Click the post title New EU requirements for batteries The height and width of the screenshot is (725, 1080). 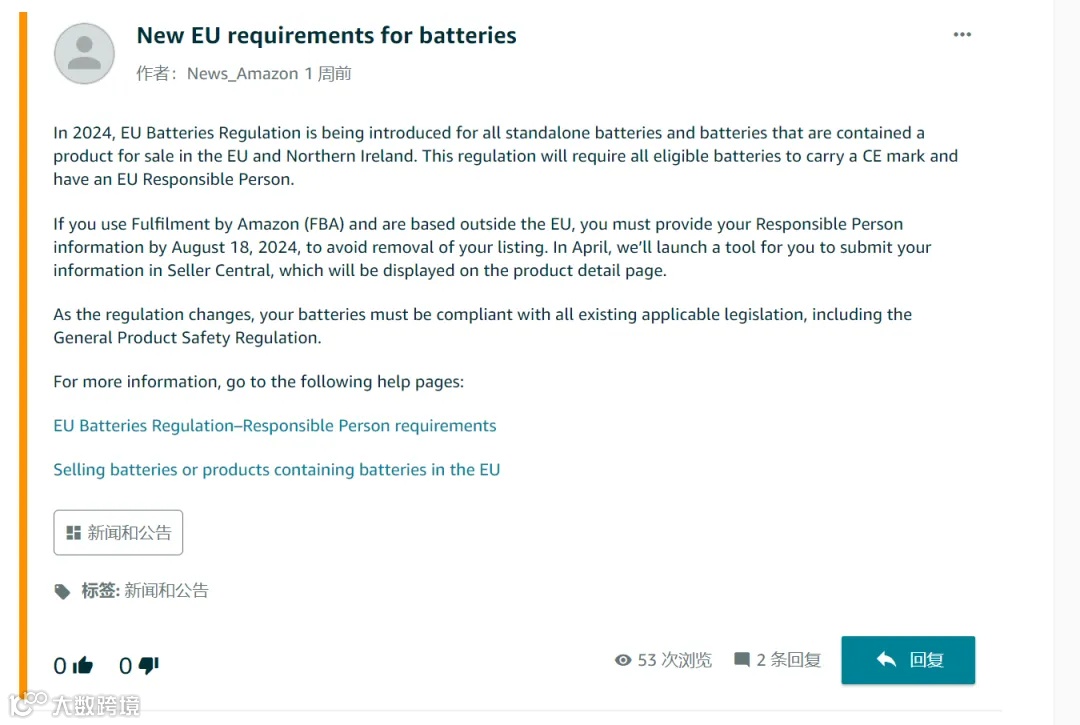(x=326, y=36)
